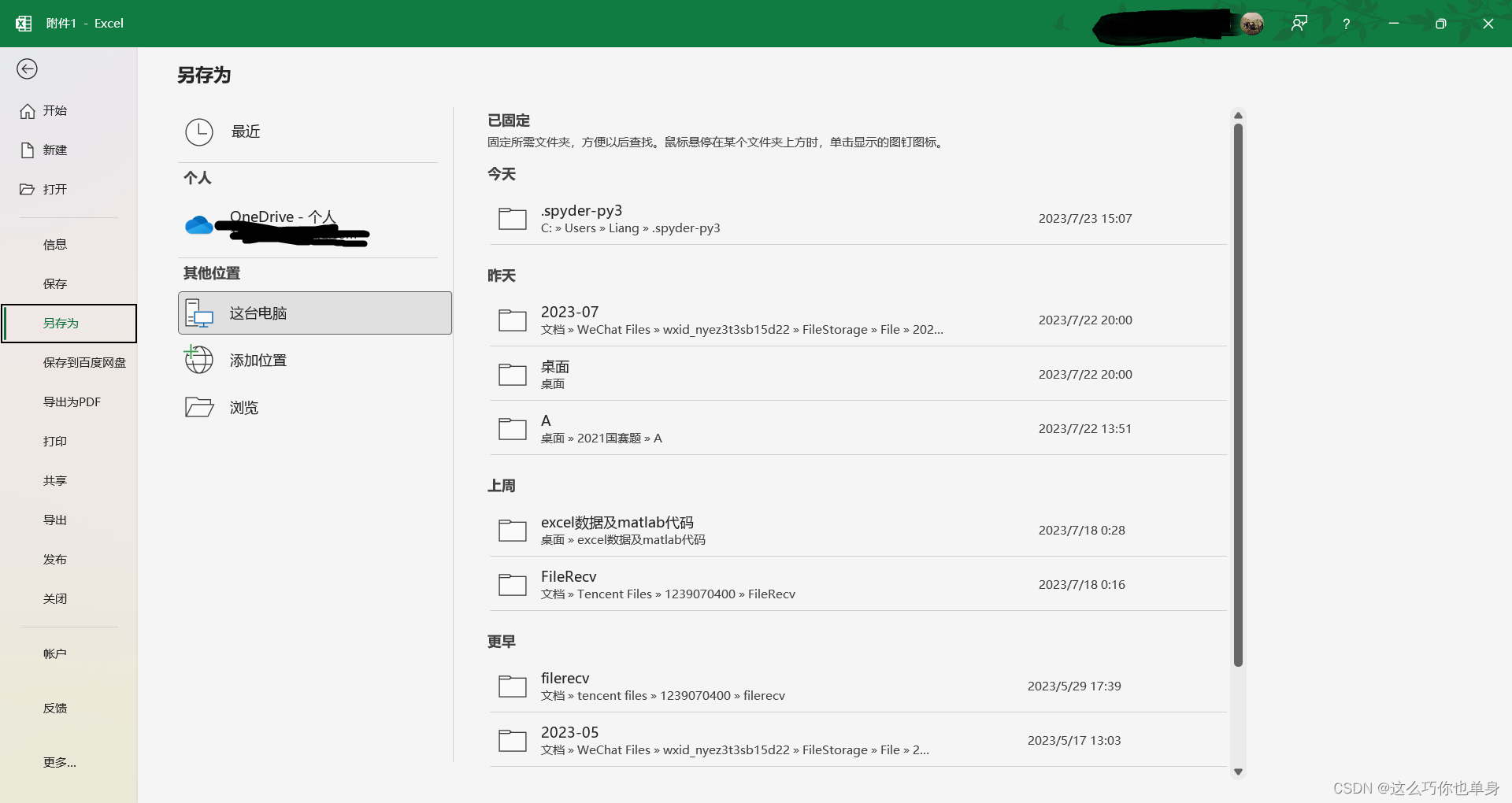1512x803 pixels.
Task: Select 反馈 (Feedback) in the sidebar
Action: pyautogui.click(x=55, y=708)
